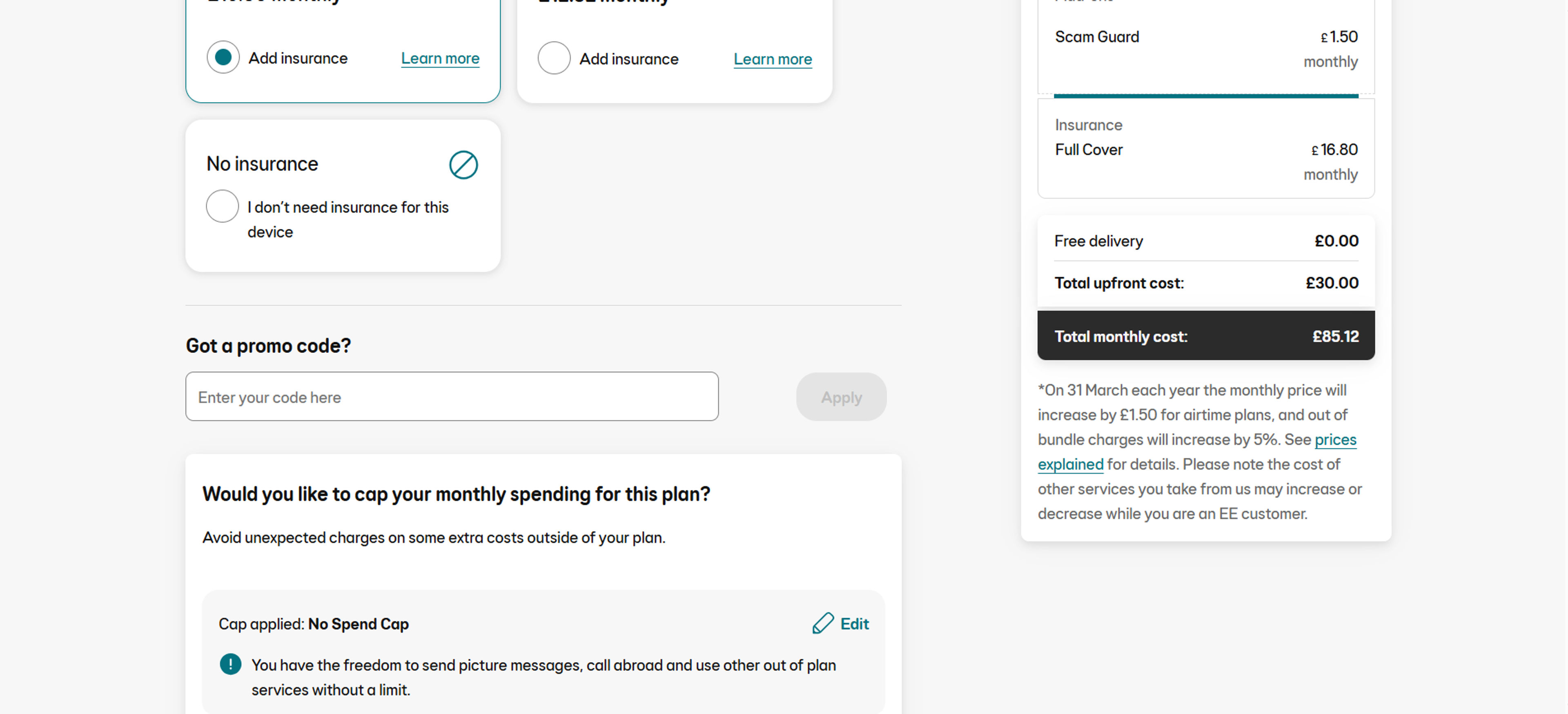Click the promo code input field
Image resolution: width=1568 pixels, height=714 pixels.
[452, 397]
